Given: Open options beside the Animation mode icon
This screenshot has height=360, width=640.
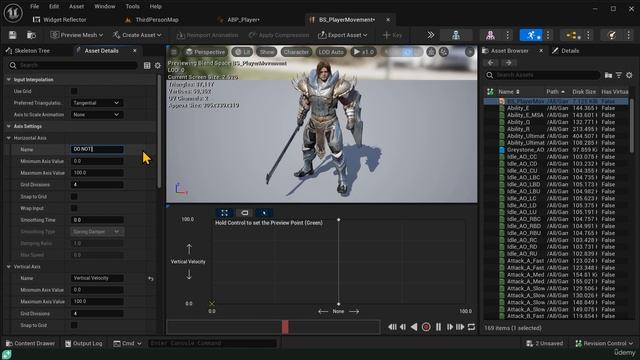Looking at the screenshot, I should click(x=548, y=35).
